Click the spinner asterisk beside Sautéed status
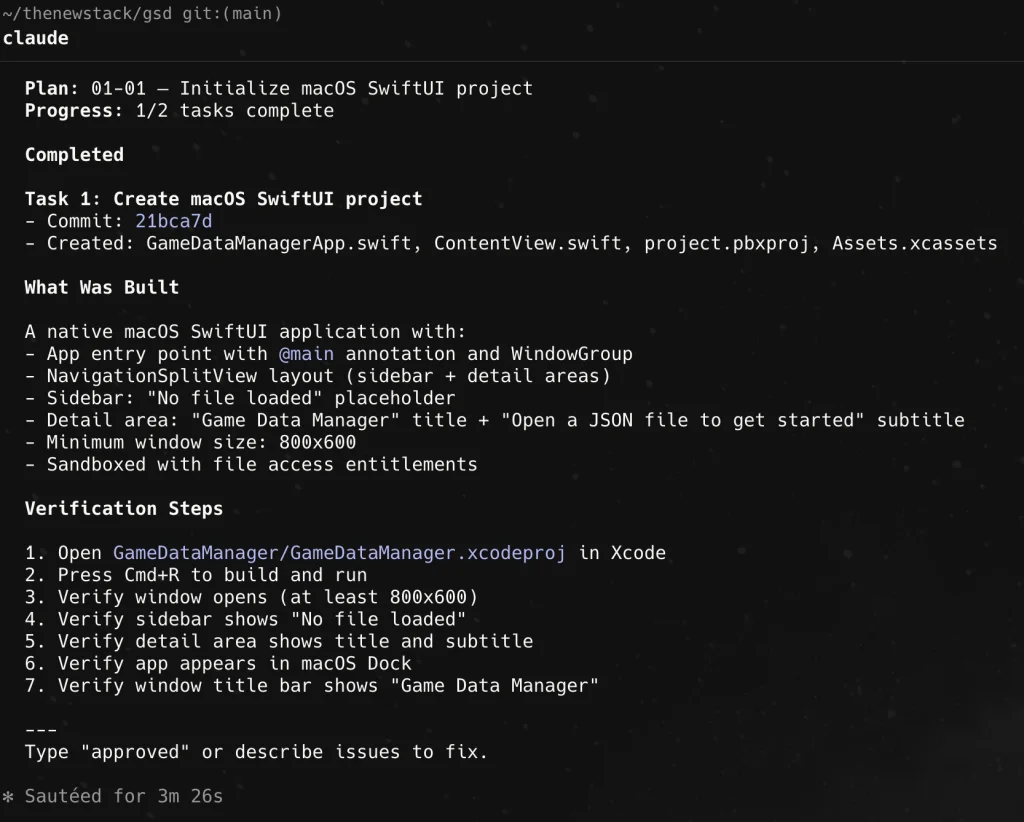The image size is (1024, 822). coord(8,797)
